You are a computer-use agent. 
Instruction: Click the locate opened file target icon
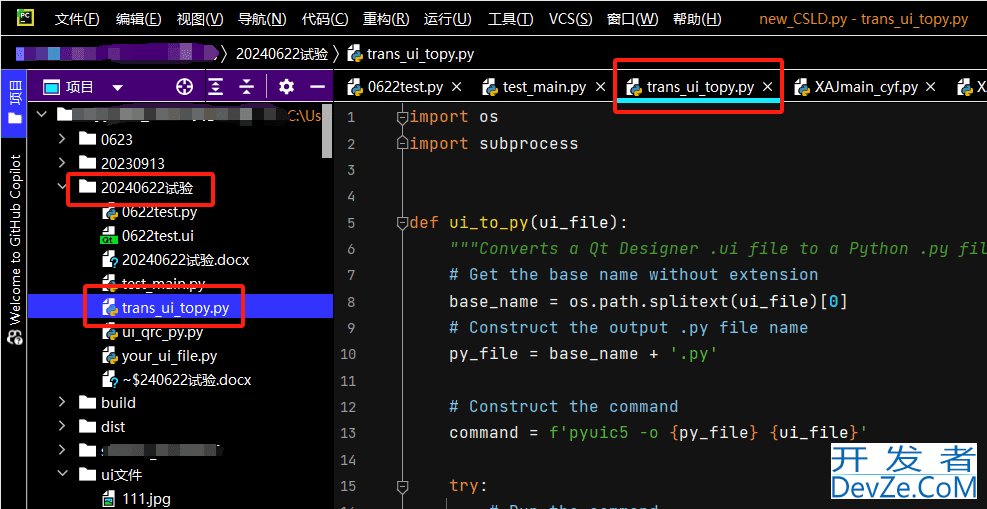coord(184,87)
